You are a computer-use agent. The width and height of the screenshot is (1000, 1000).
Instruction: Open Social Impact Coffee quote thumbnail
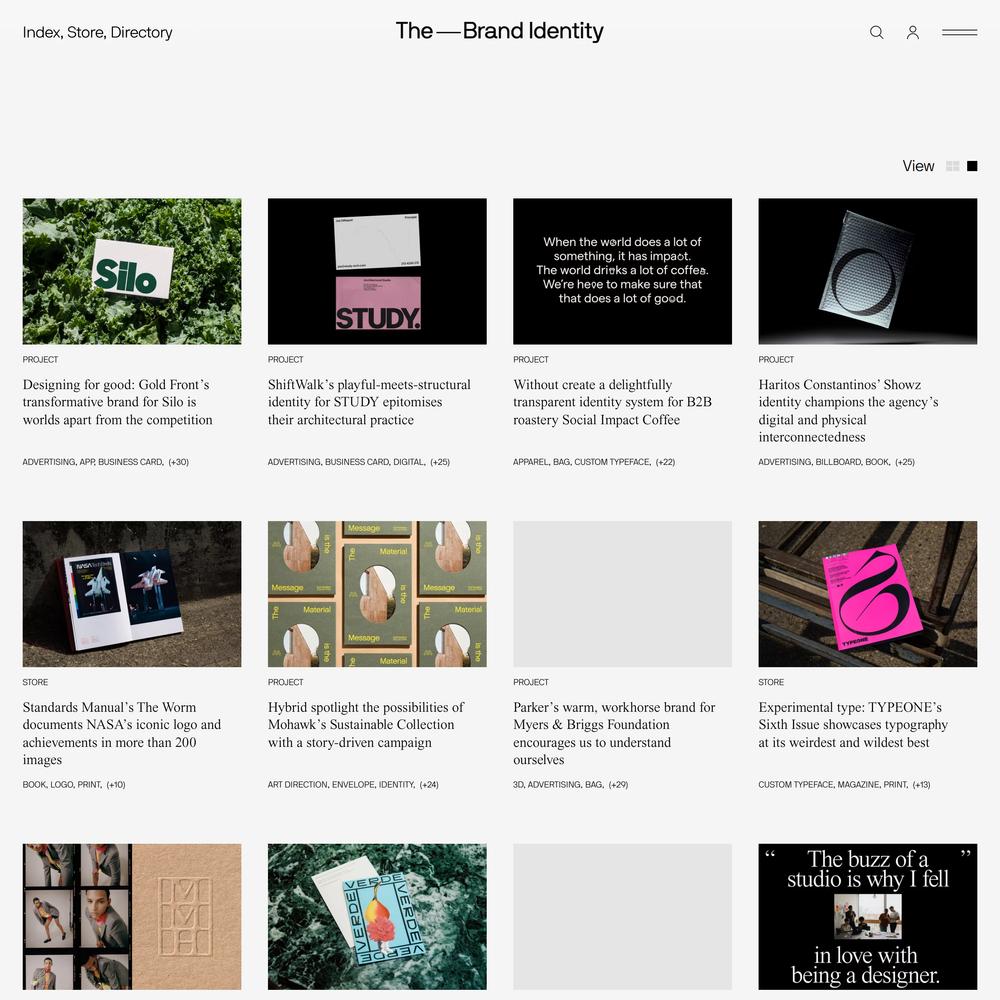(x=622, y=271)
